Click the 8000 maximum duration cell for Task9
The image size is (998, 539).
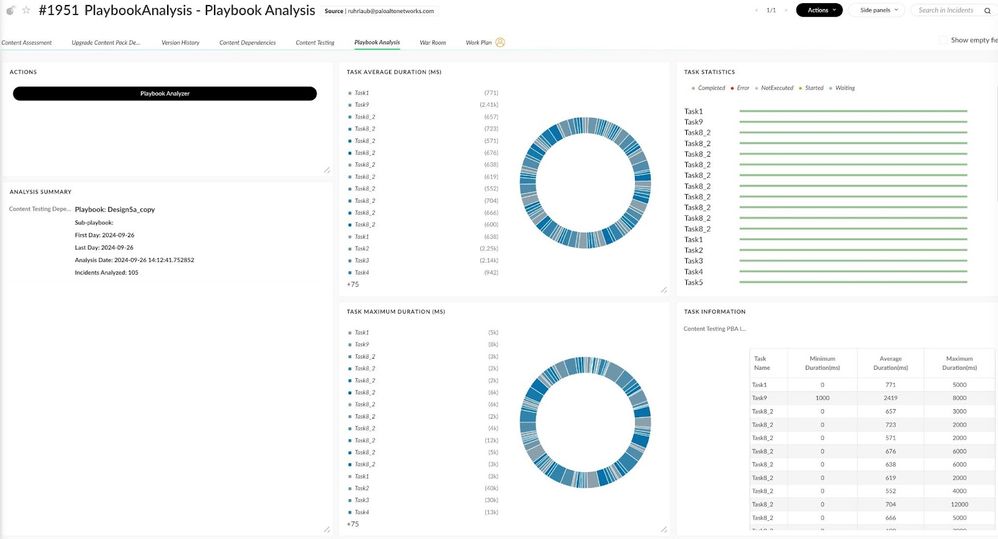(x=959, y=398)
